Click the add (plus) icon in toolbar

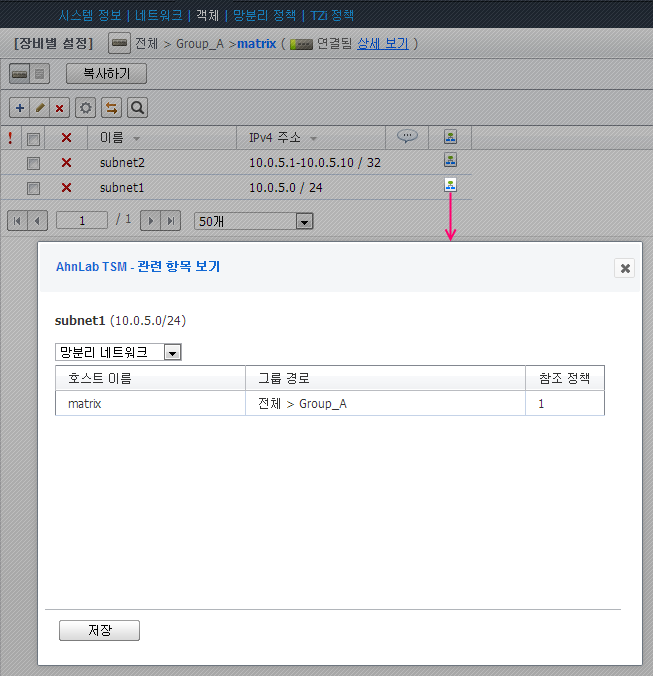(x=19, y=107)
